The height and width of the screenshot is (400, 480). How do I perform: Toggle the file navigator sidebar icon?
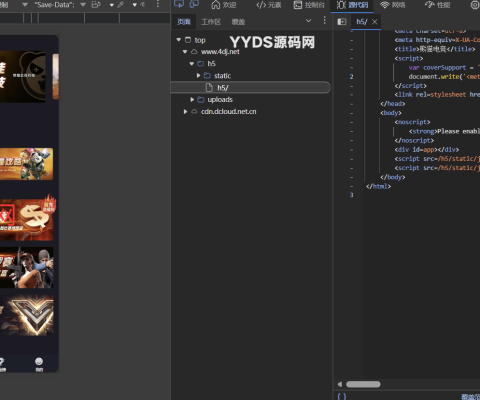pos(342,22)
